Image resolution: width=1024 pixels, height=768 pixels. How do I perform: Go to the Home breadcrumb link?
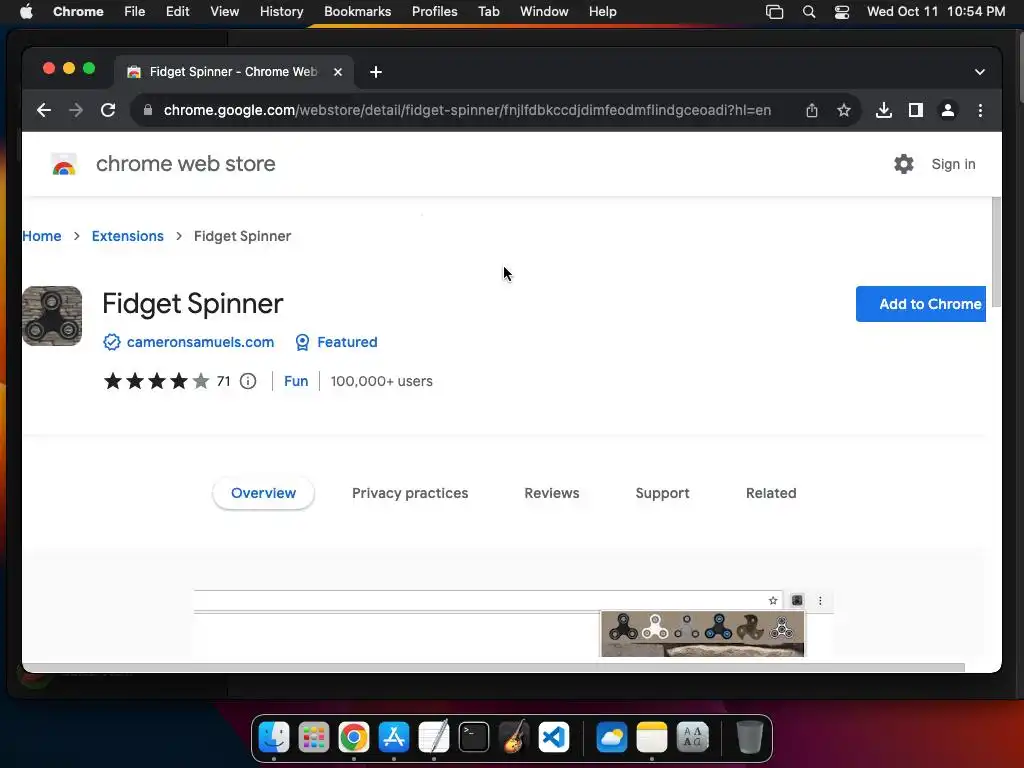click(42, 236)
